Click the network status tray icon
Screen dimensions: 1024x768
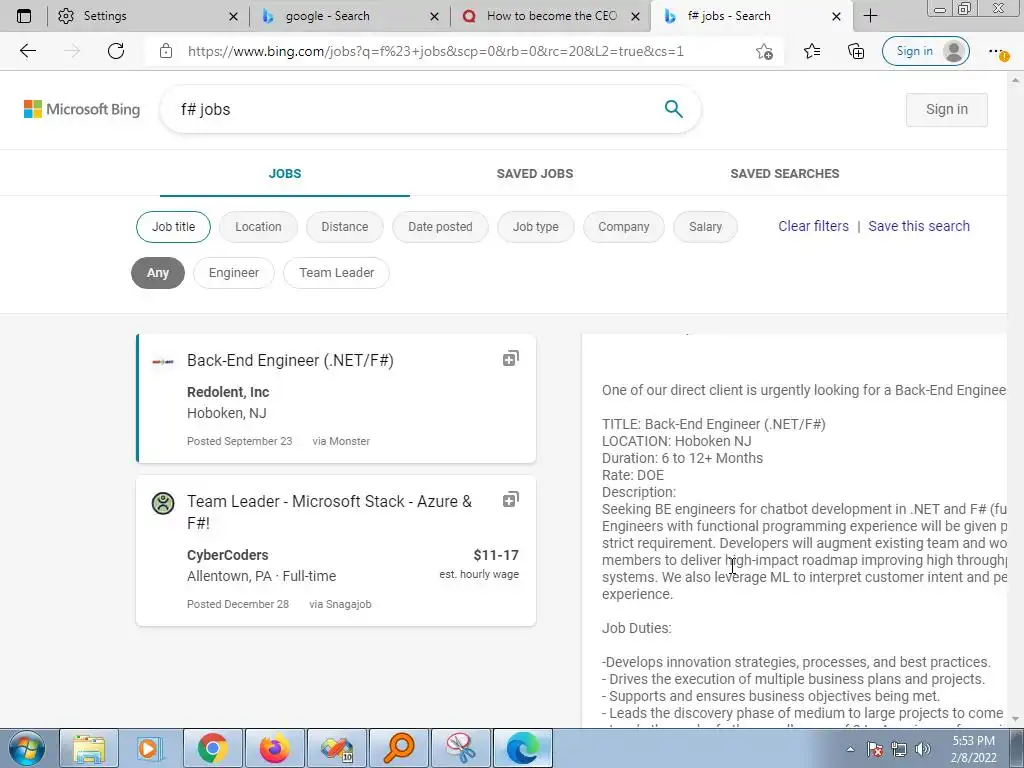pos(899,749)
